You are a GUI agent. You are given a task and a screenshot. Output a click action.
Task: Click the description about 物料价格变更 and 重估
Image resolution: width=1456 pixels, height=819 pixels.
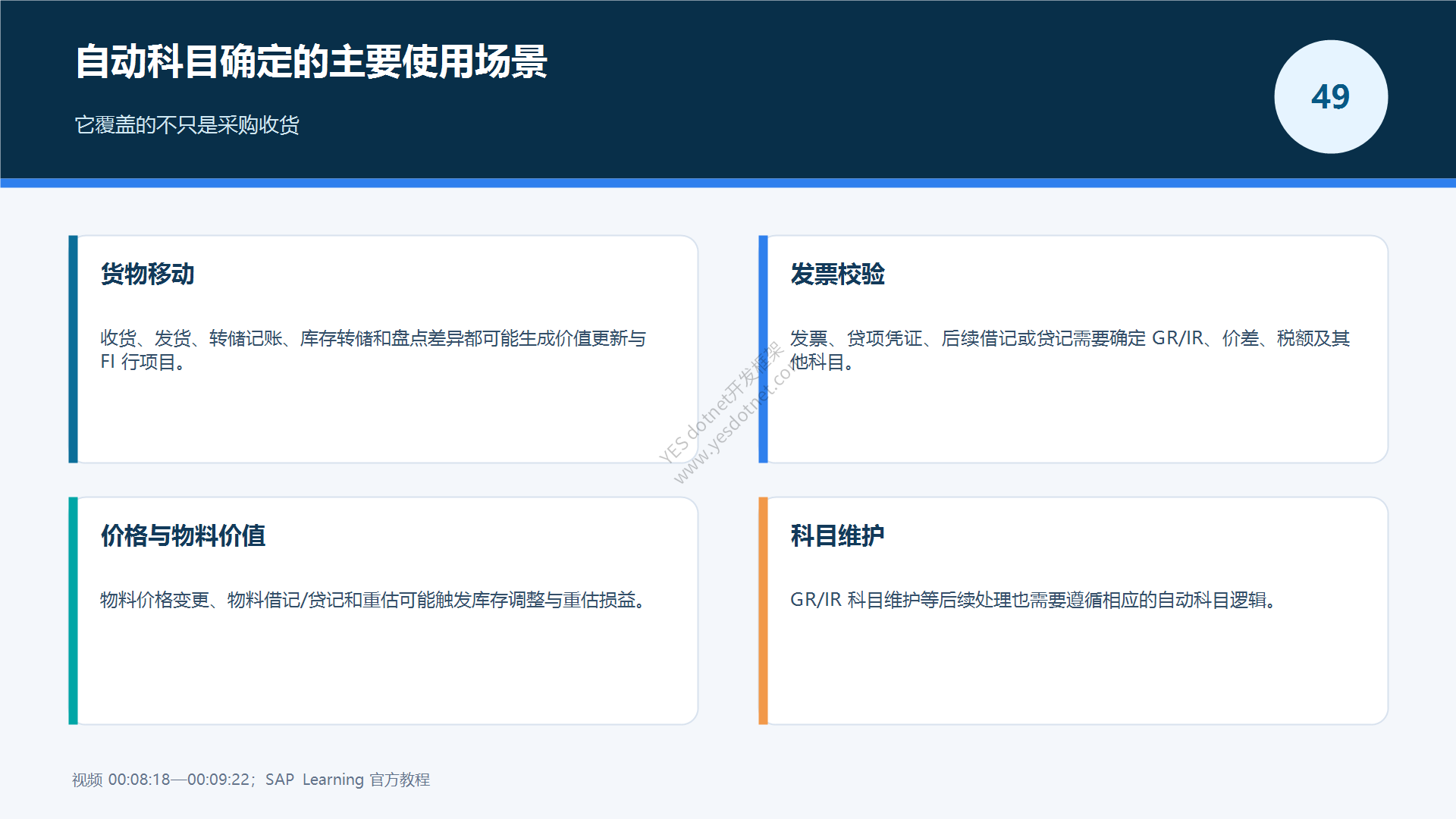click(x=375, y=600)
